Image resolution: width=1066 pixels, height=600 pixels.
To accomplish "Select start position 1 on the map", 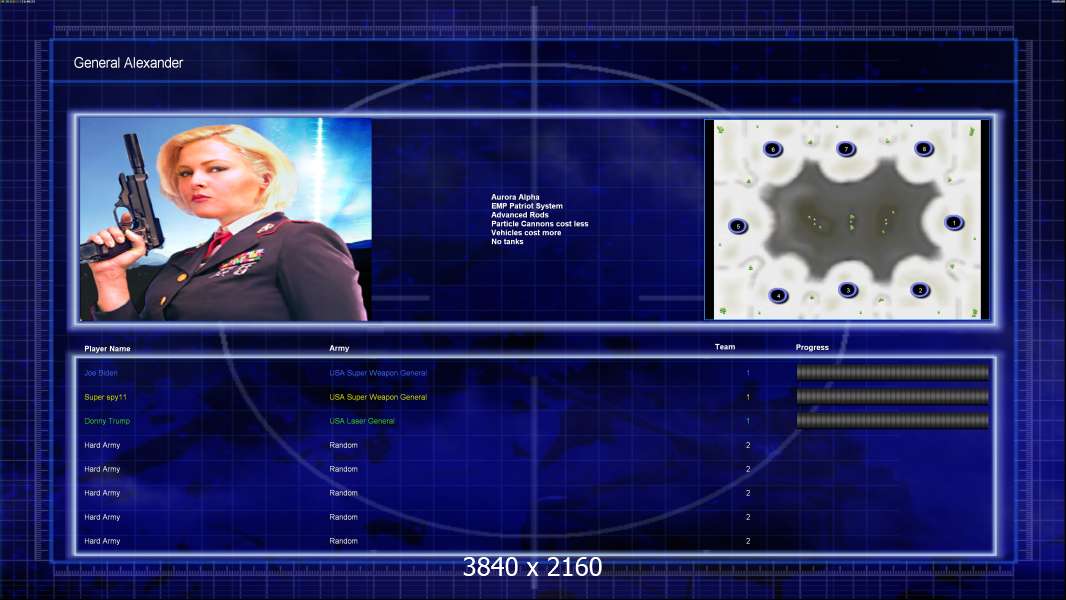I will (954, 222).
